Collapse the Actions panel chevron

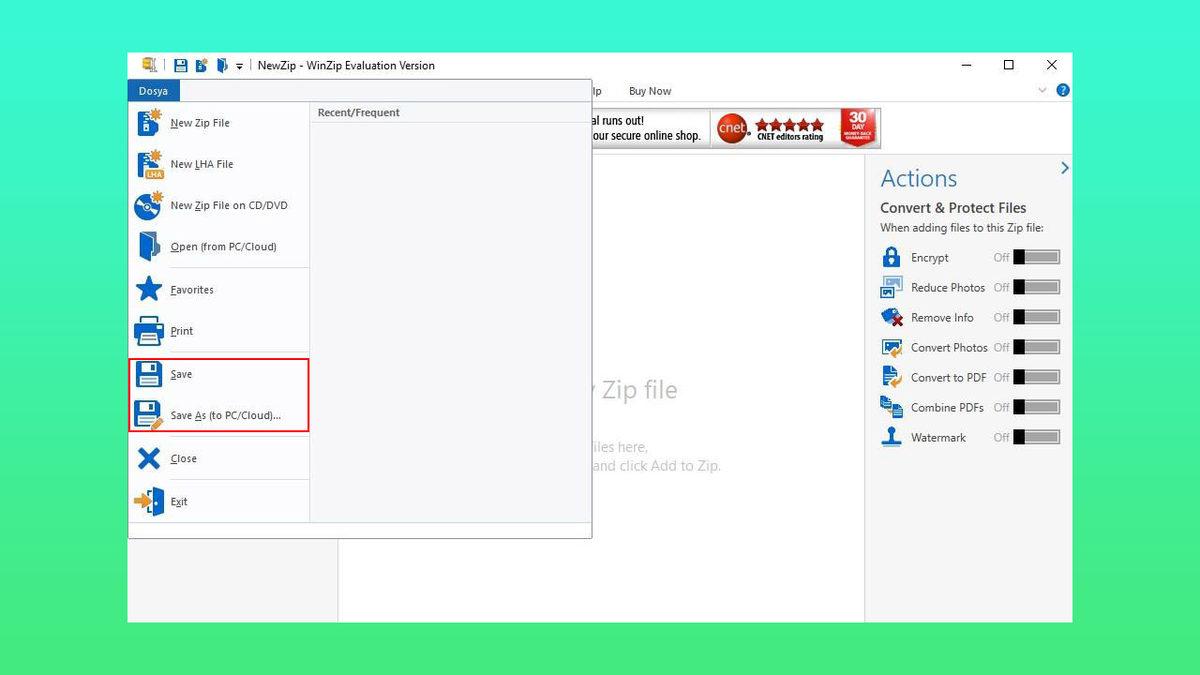pos(1064,168)
